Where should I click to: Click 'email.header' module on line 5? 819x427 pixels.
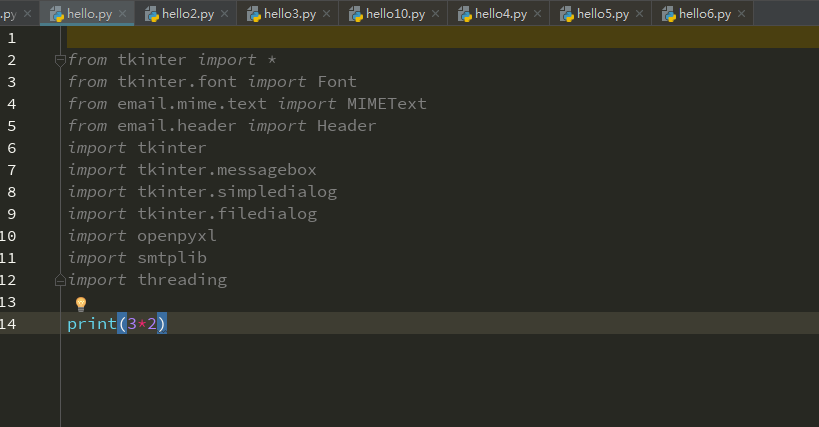[x=177, y=126]
